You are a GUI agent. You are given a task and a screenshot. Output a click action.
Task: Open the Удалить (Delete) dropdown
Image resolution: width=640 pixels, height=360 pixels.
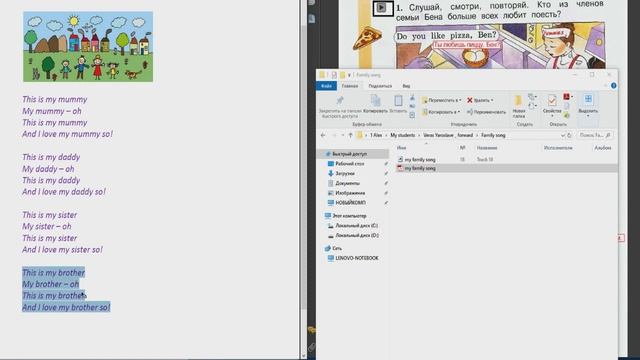[480, 100]
